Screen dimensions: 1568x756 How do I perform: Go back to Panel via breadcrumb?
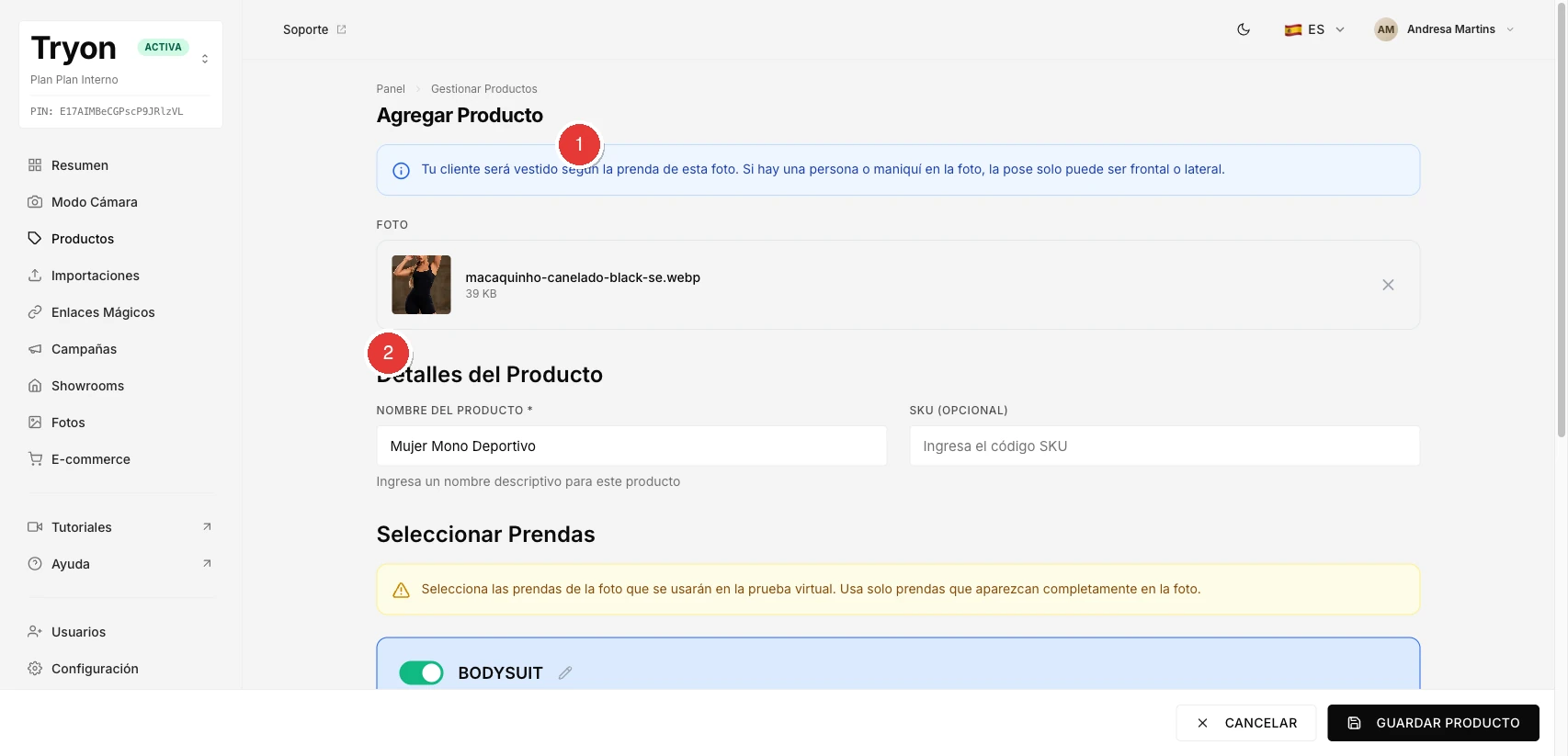pos(391,89)
